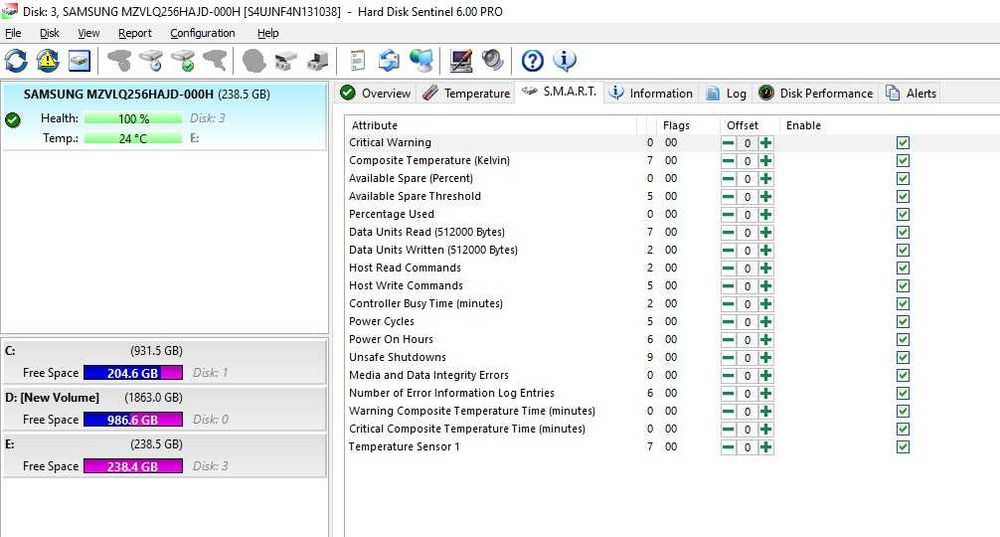
Task: Decrease offset for Power On Hours with minus
Action: [728, 339]
